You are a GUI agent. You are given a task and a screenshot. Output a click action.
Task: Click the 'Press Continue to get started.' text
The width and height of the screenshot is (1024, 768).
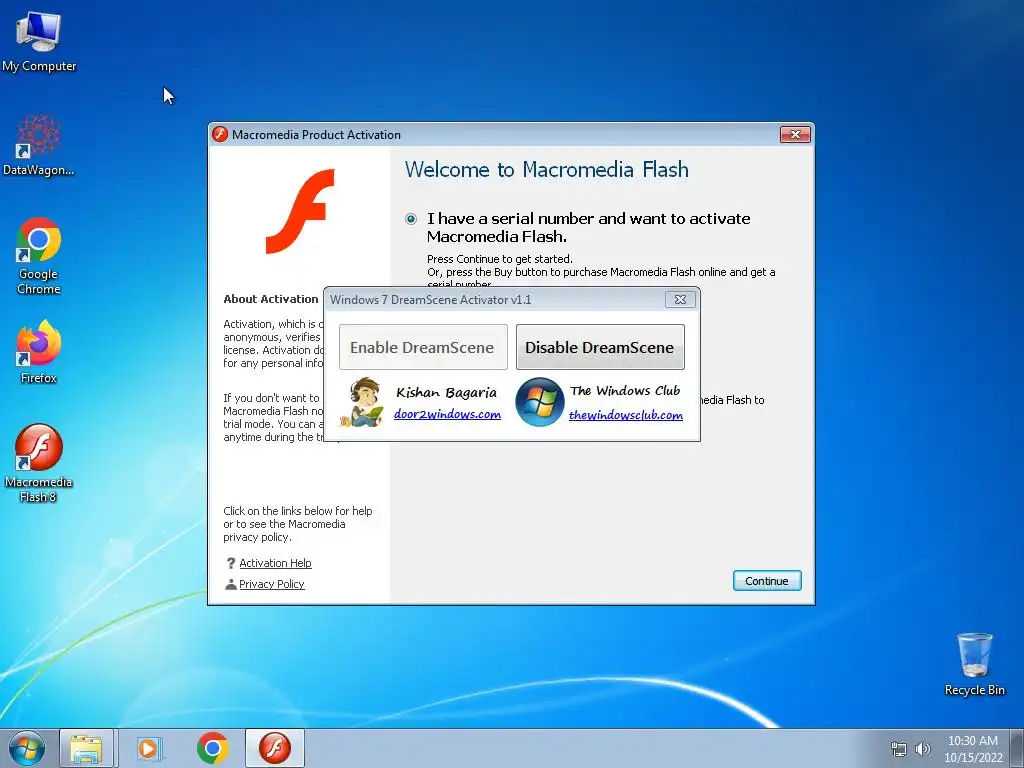[500, 259]
